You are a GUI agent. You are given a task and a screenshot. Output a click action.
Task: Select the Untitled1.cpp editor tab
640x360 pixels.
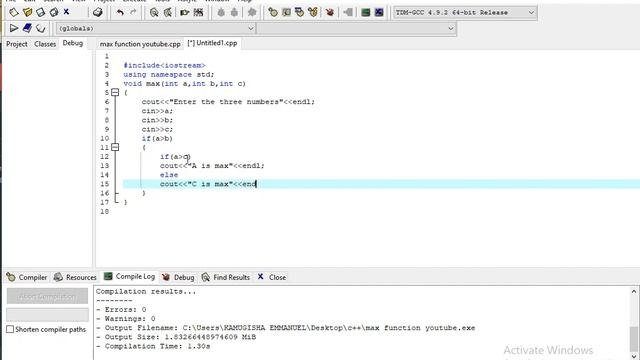pos(212,43)
